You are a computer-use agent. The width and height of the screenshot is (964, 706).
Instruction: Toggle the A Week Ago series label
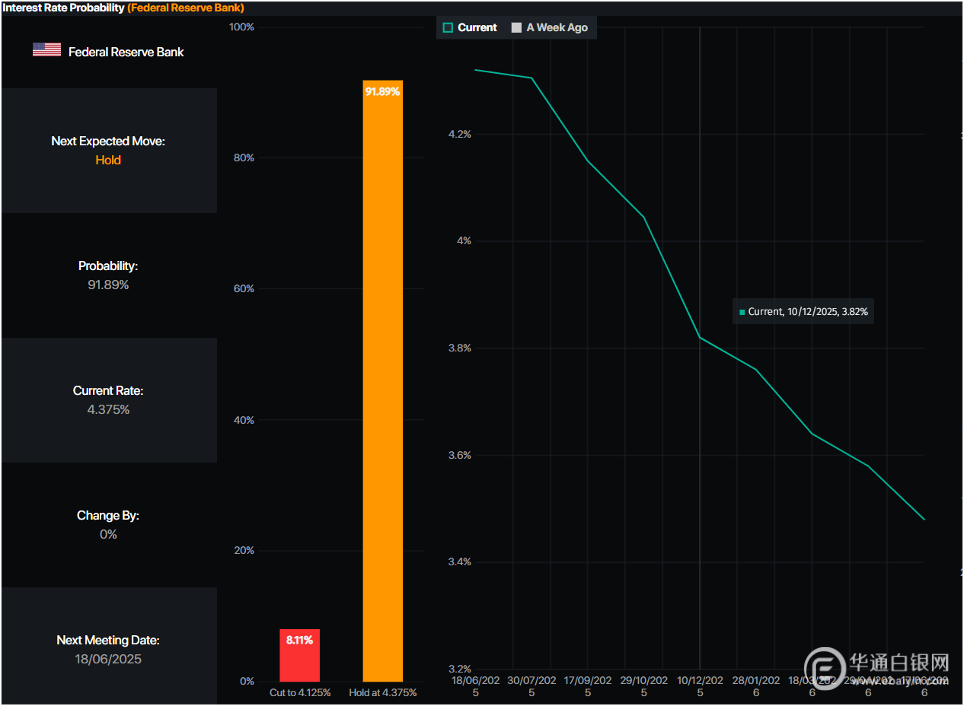(x=557, y=28)
